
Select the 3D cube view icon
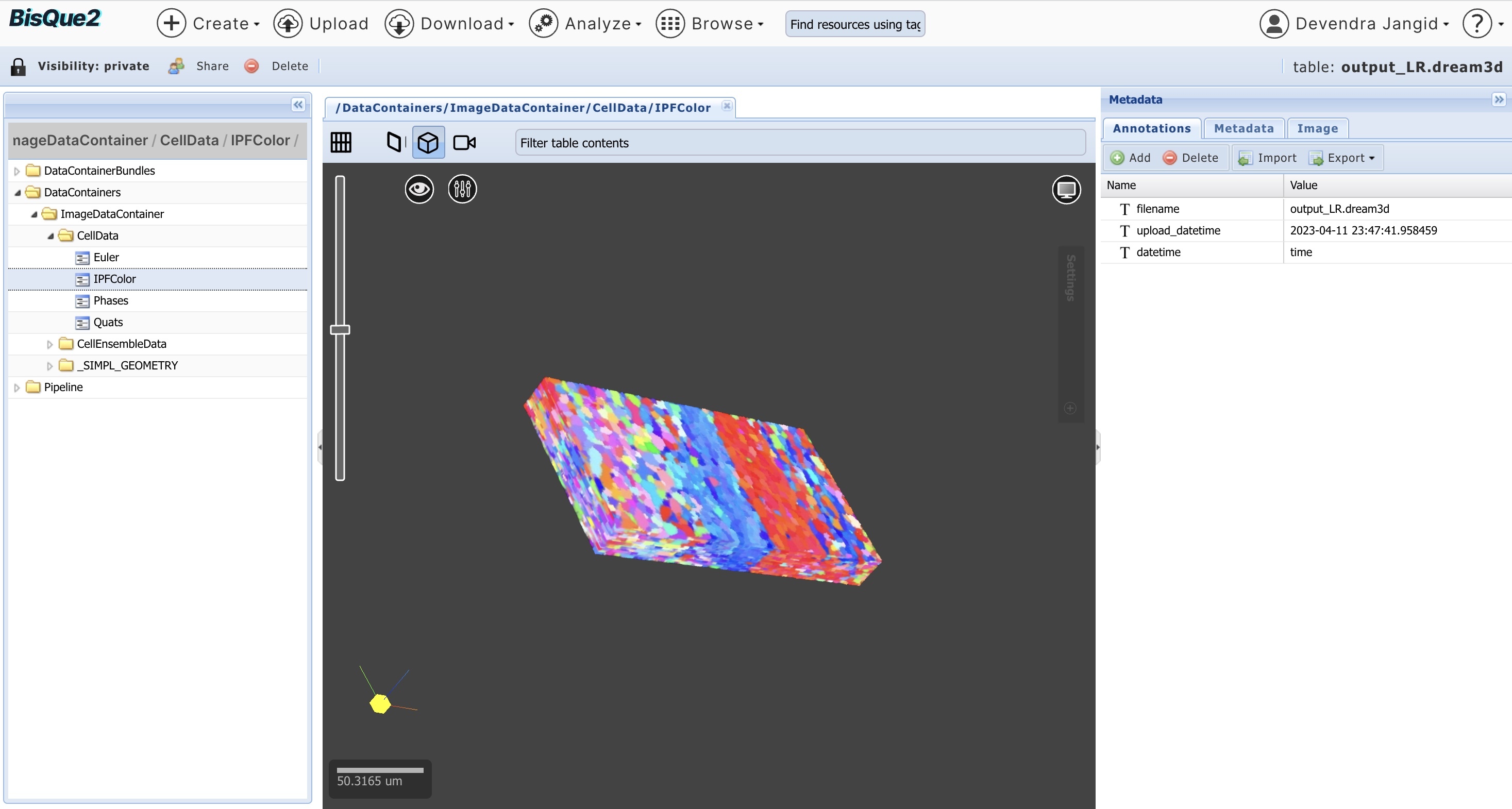(428, 142)
